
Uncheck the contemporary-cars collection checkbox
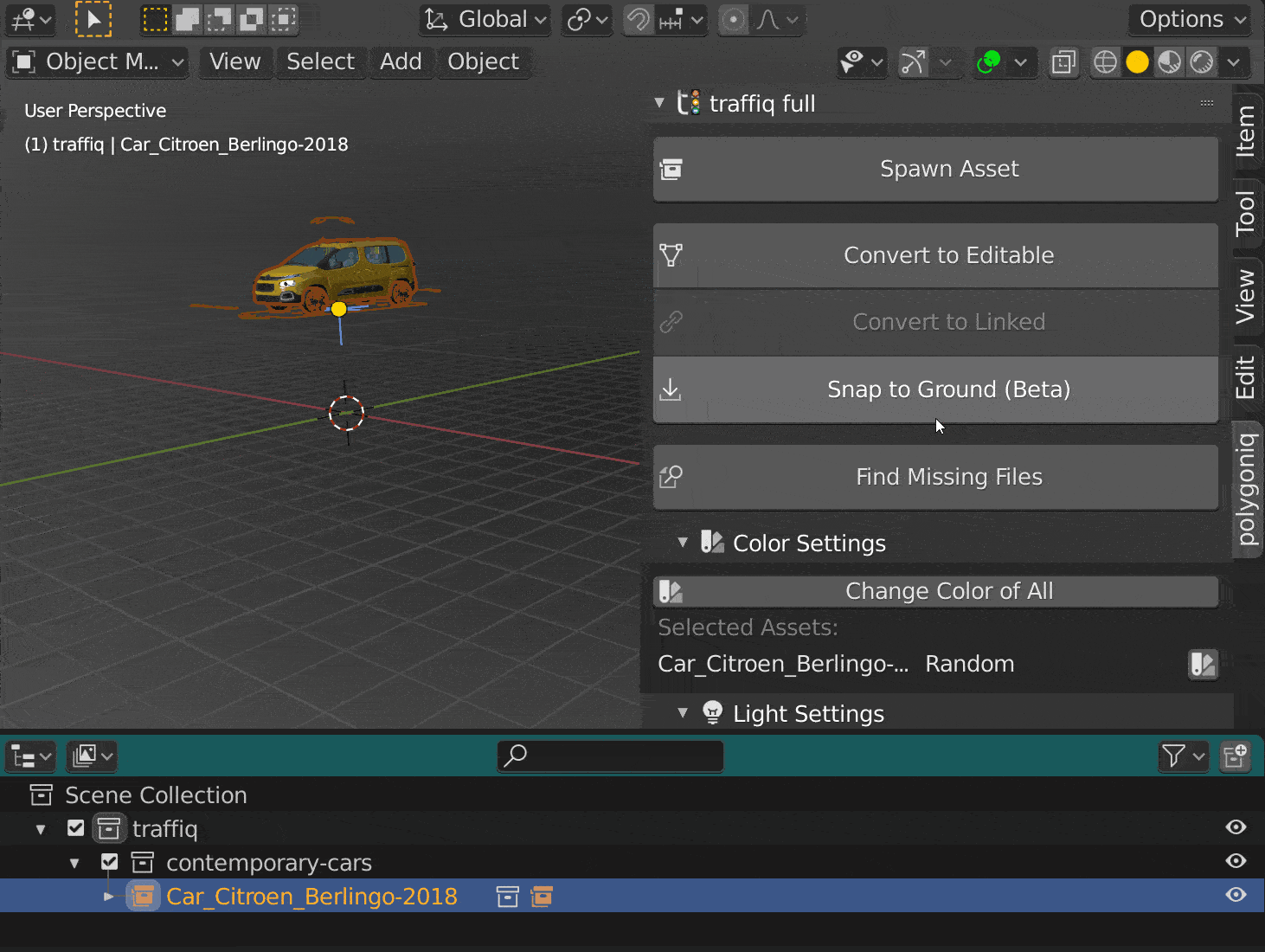click(x=109, y=862)
